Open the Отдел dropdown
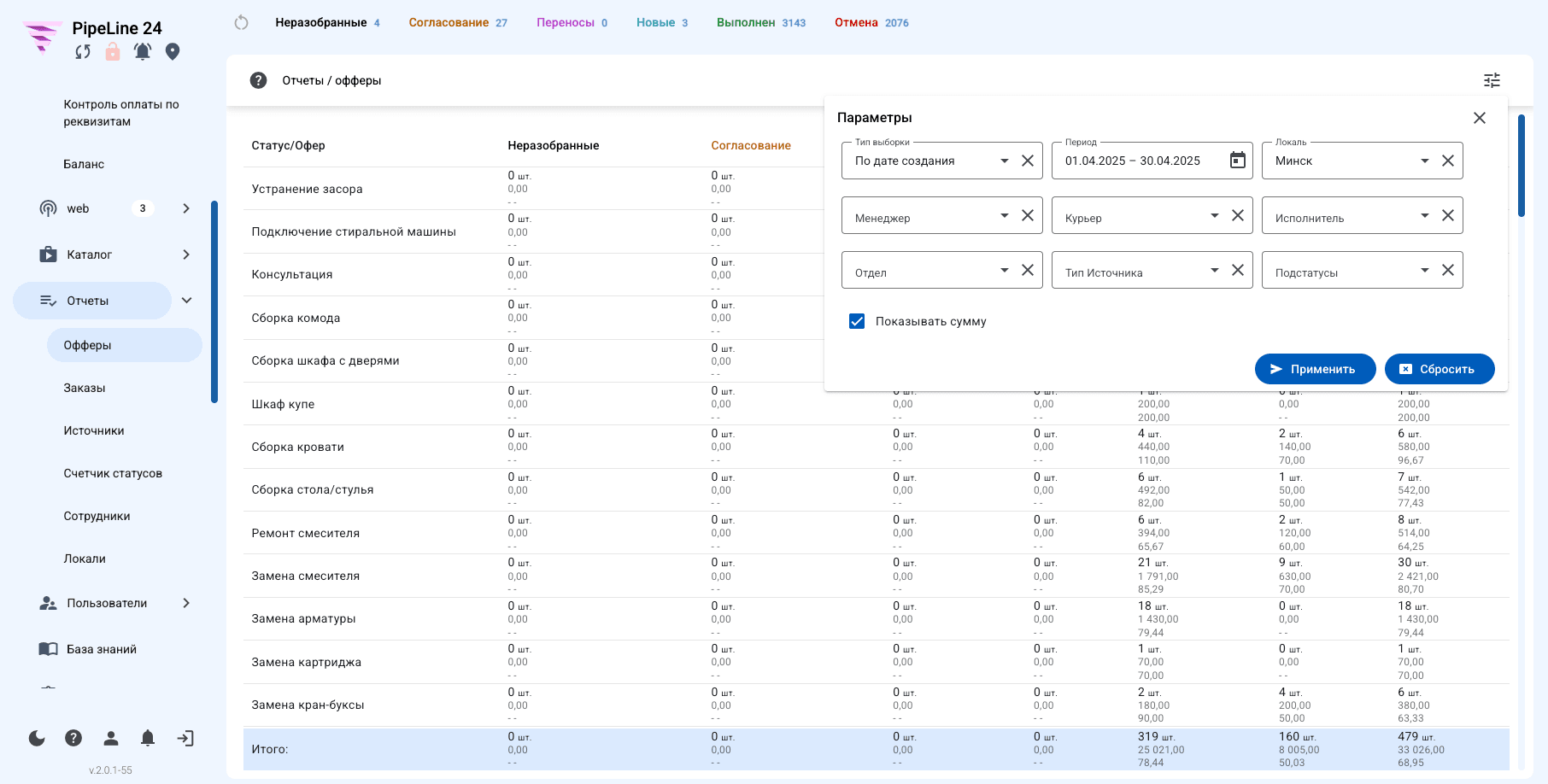 pyautogui.click(x=1005, y=270)
